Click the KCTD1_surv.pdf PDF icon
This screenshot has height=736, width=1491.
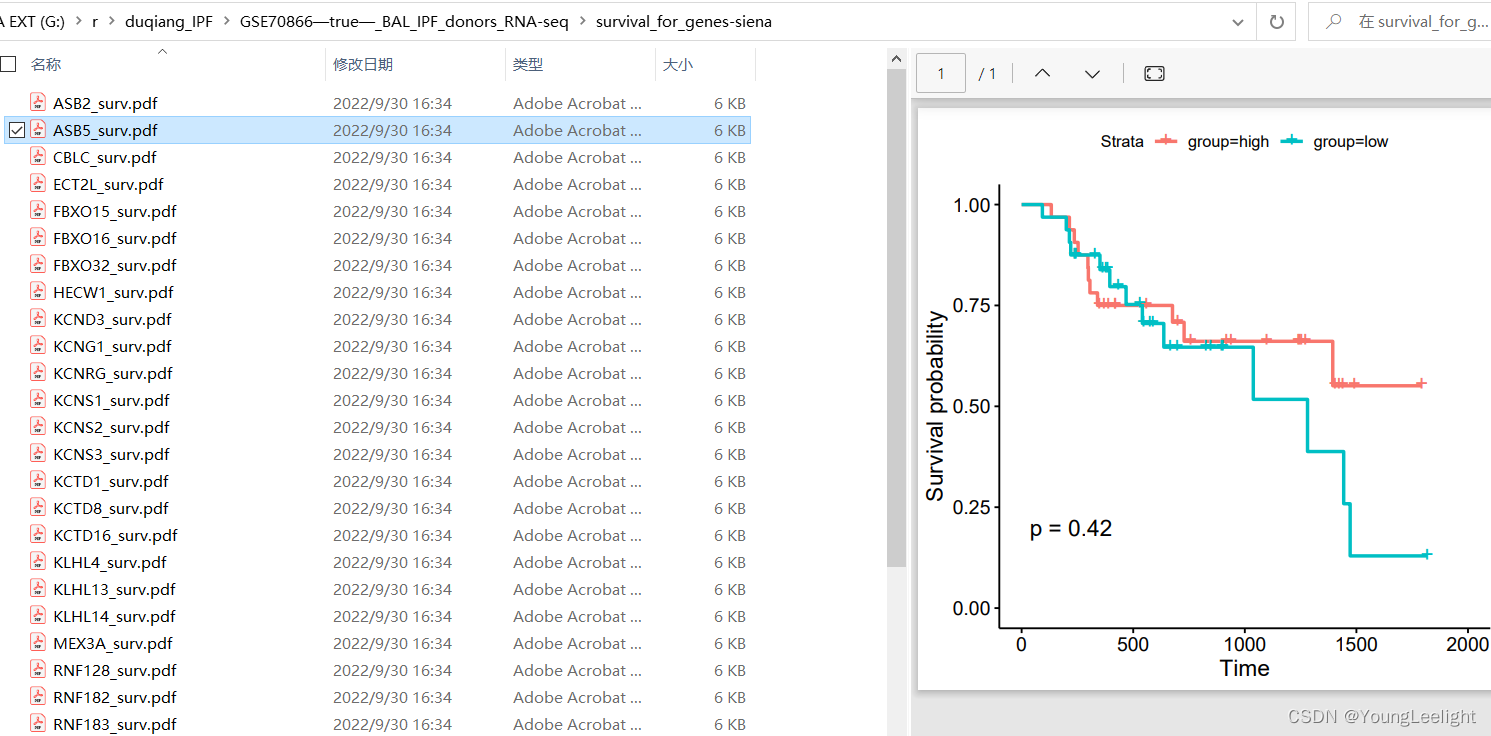(x=38, y=481)
